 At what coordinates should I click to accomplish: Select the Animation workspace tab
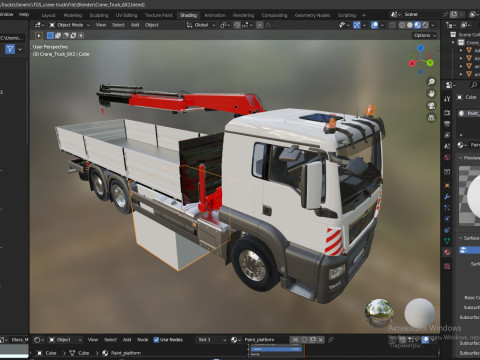click(x=215, y=15)
